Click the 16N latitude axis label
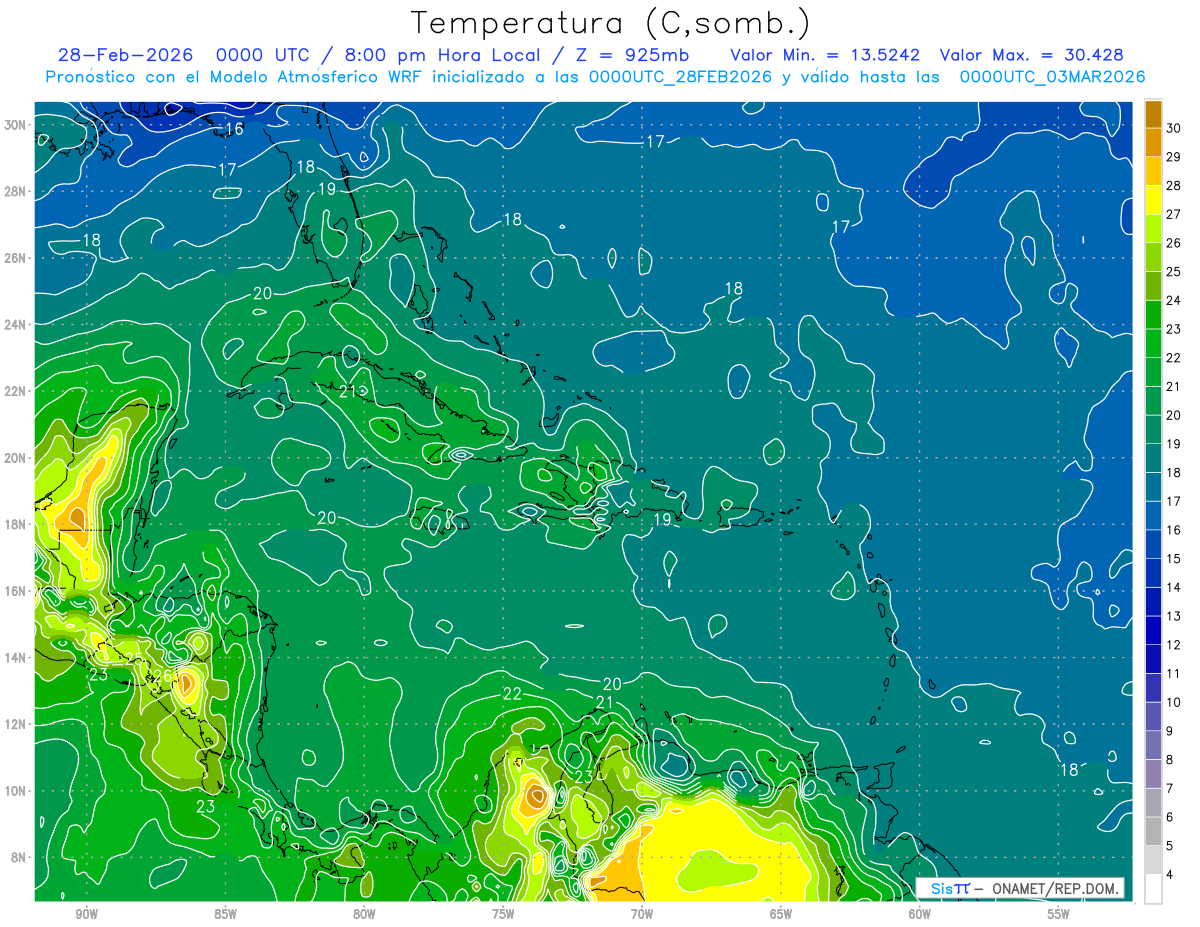This screenshot has width=1200, height=927. pos(15,591)
